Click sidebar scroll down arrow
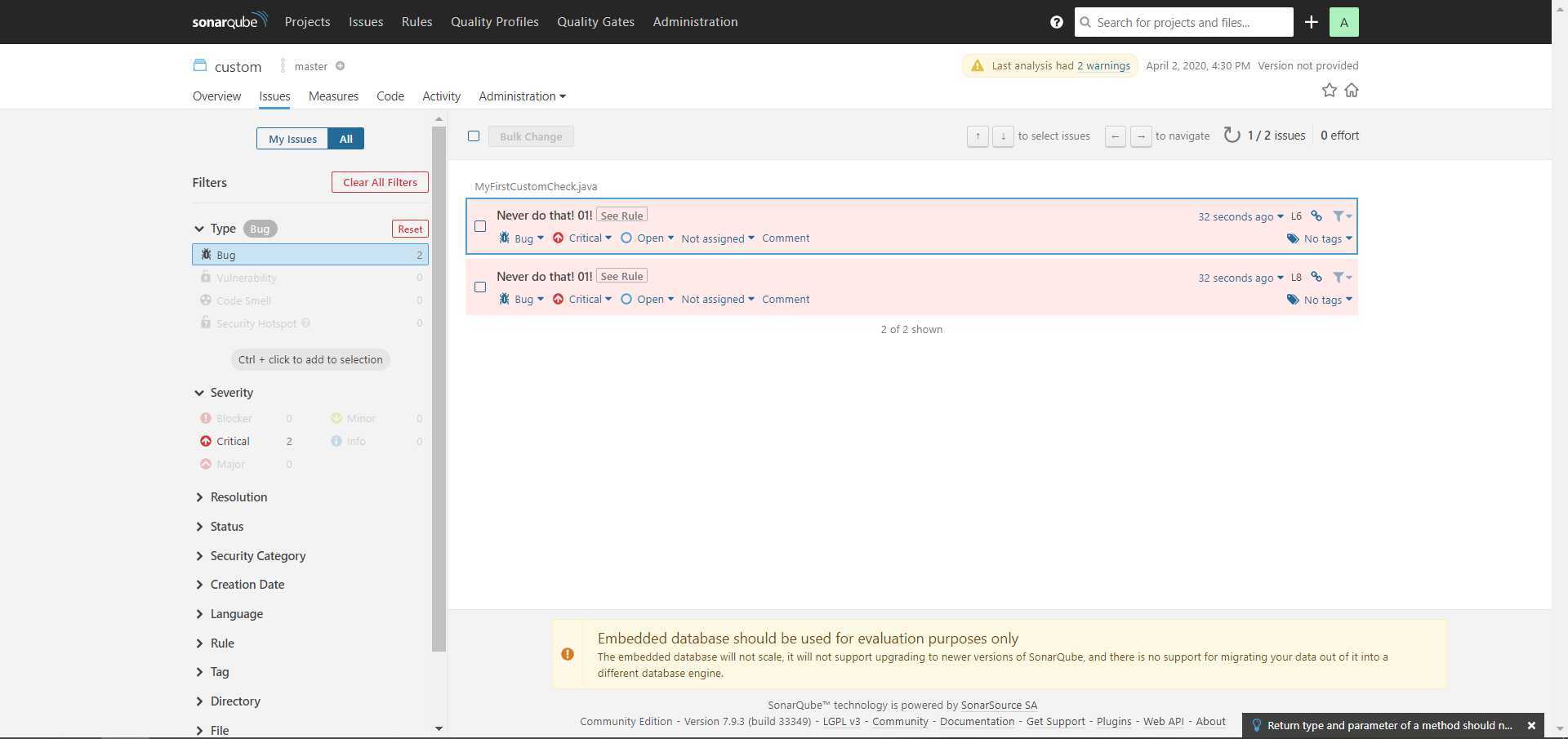The image size is (1568, 739). [x=439, y=728]
